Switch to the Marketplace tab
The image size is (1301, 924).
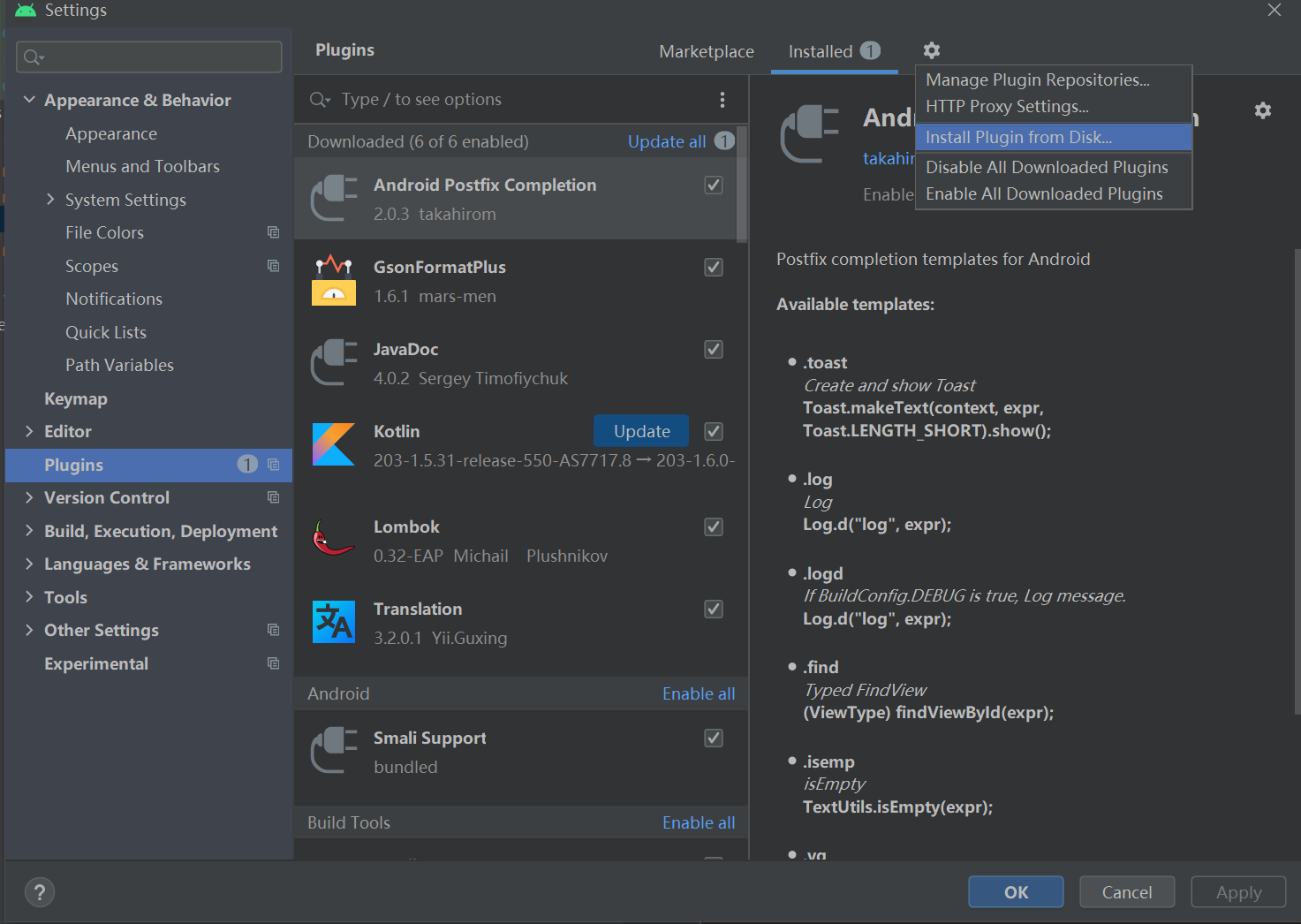click(x=707, y=51)
